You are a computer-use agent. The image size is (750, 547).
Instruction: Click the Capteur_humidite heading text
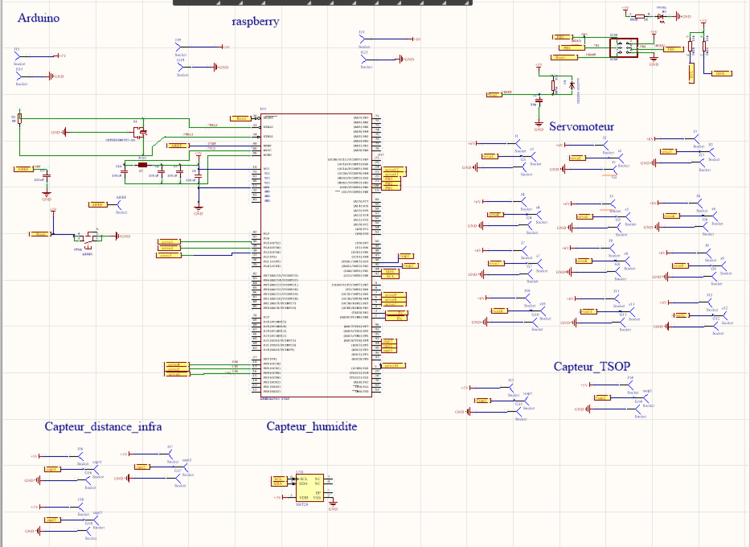point(311,427)
